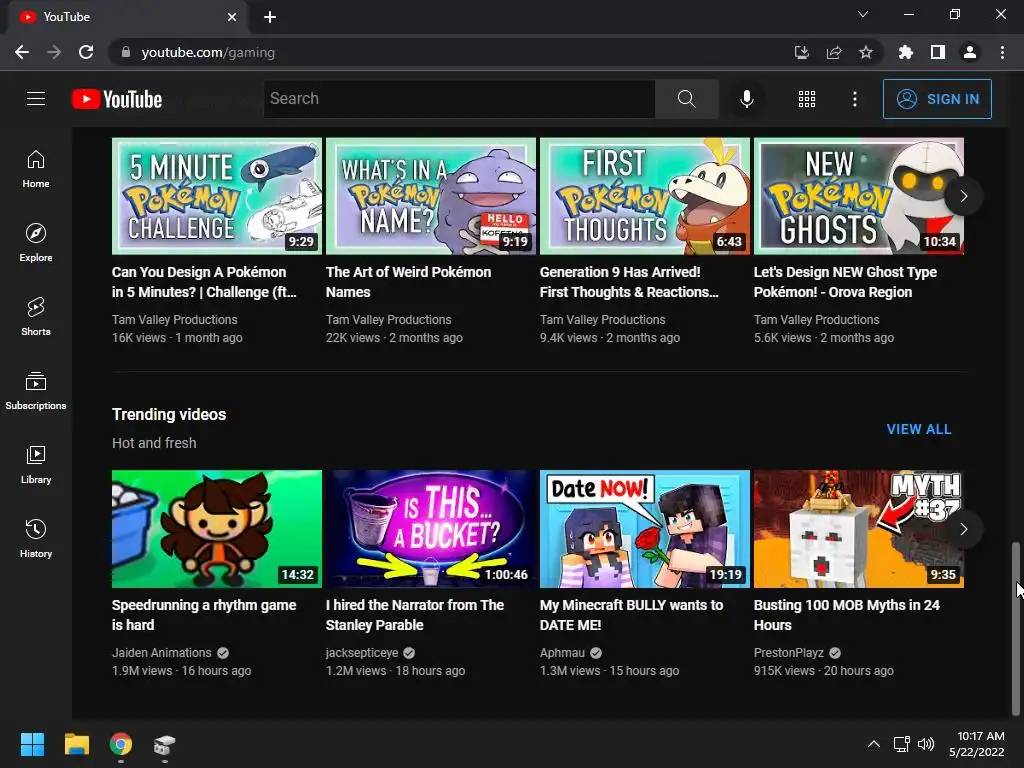Open Subscriptions in sidebar

pos(36,391)
